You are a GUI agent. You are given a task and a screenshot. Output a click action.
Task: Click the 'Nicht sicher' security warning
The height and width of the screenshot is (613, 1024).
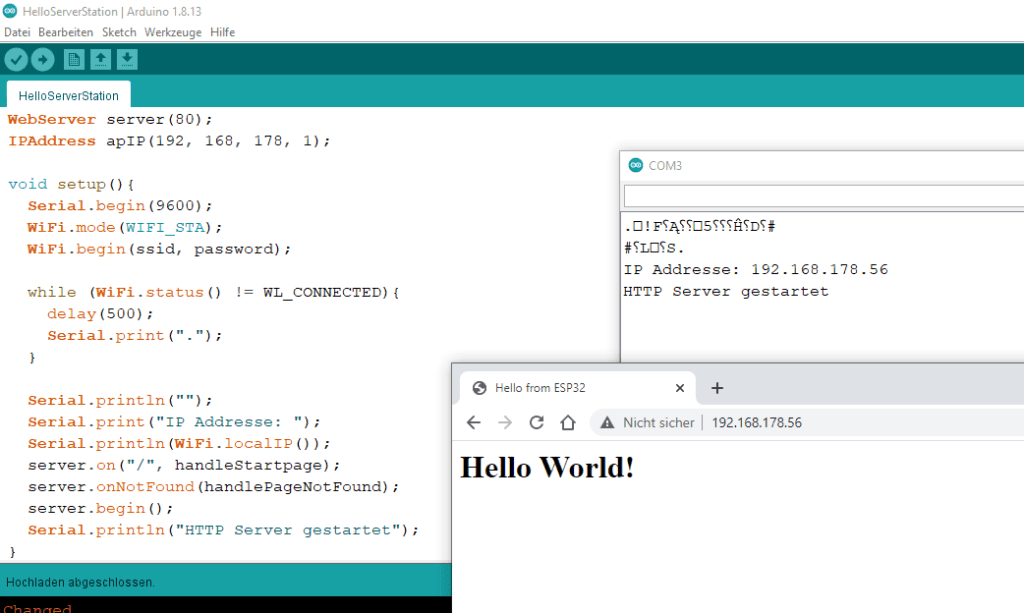coord(647,423)
